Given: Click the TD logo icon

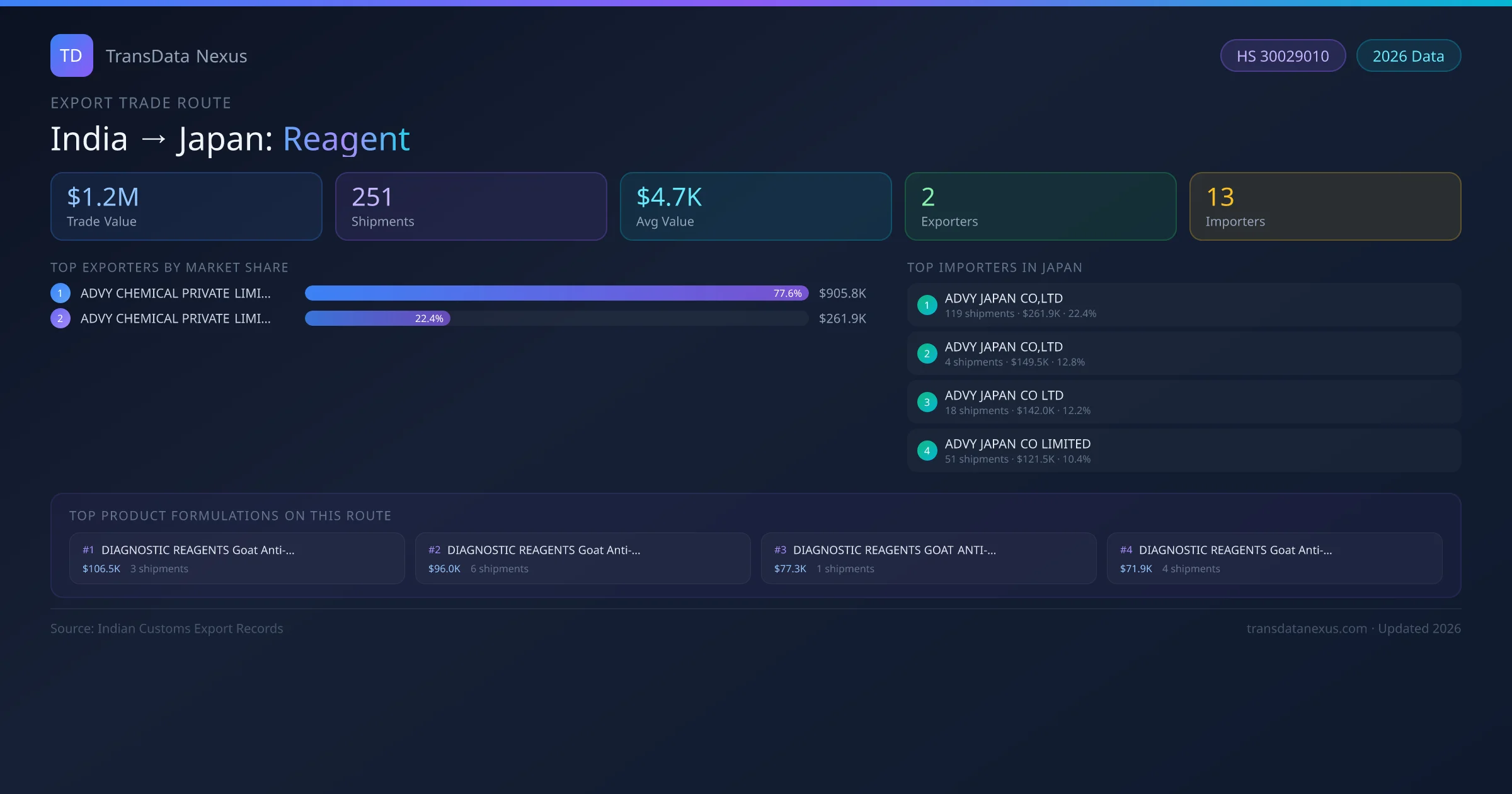Looking at the screenshot, I should (x=71, y=55).
